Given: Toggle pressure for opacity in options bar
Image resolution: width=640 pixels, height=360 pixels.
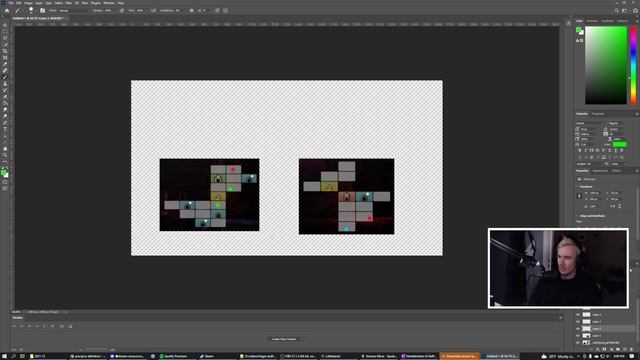Looking at the screenshot, I should pos(122,11).
